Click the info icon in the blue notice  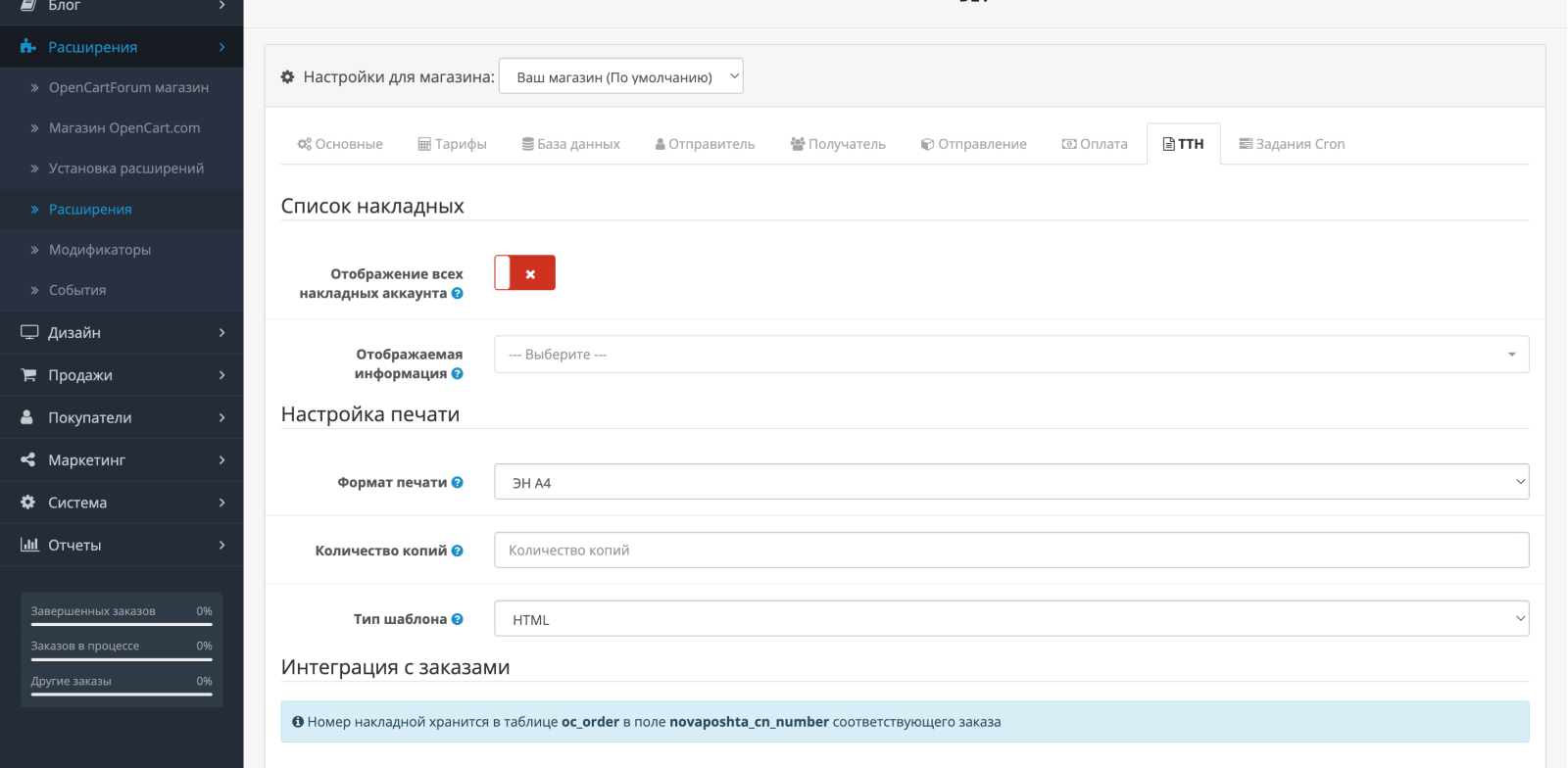tap(298, 722)
